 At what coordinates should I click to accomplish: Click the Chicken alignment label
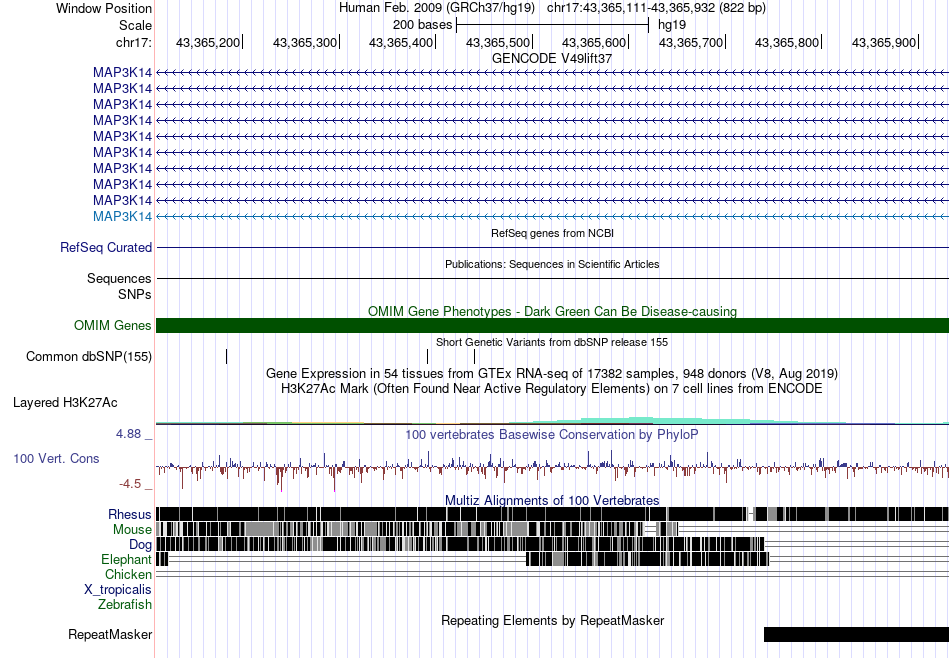[128, 574]
